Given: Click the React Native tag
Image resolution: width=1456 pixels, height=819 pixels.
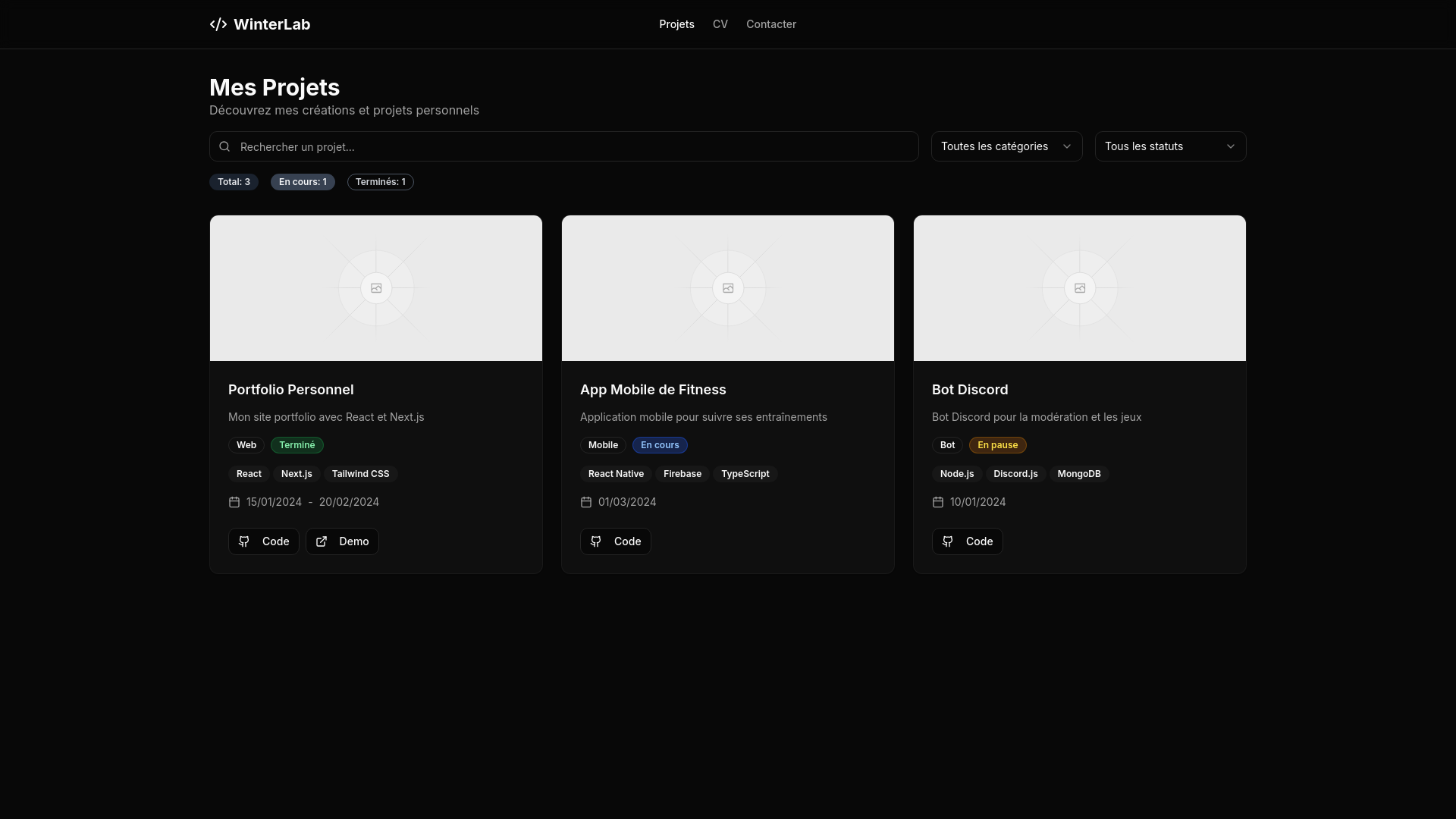Looking at the screenshot, I should point(616,474).
